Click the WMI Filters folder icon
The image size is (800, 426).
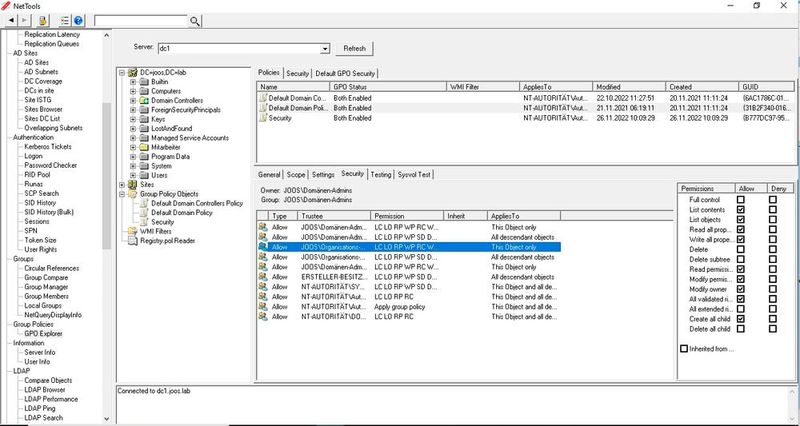point(133,231)
